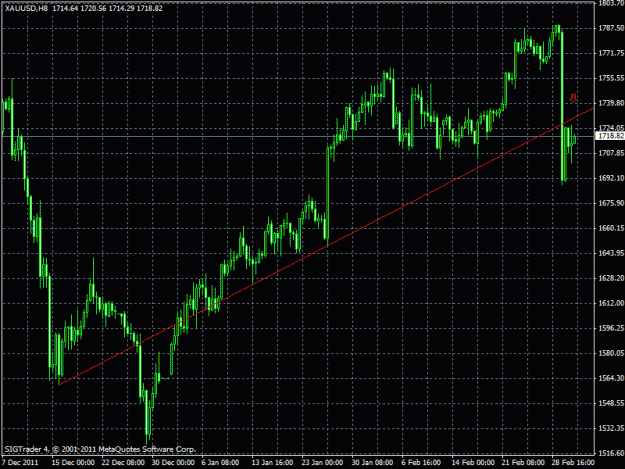Viewport: 625px width, 469px height.
Task: Click the 30 Dec 00:00 time label
Action: point(173,463)
